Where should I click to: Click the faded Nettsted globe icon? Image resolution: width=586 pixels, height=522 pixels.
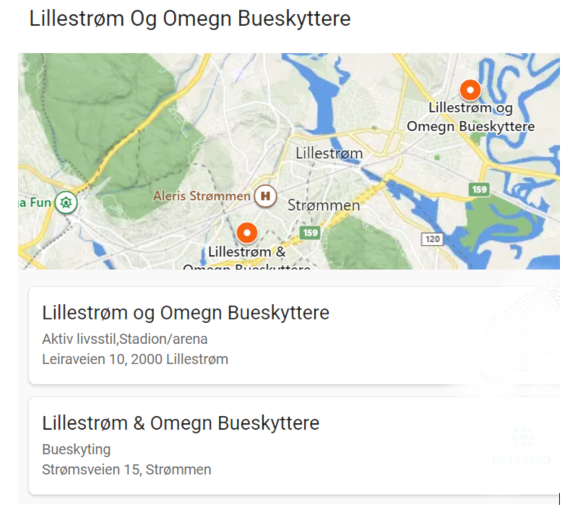[x=522, y=437]
